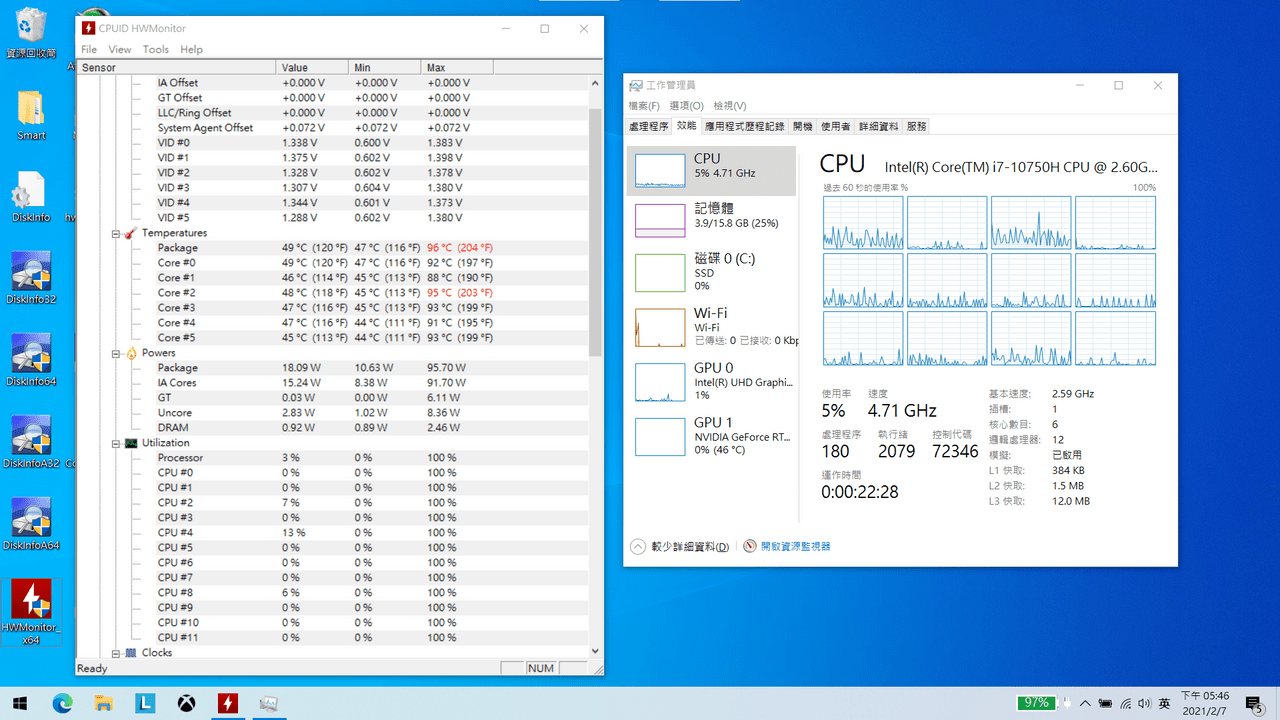
Task: Open HWMonitor Tools menu
Action: click(156, 49)
